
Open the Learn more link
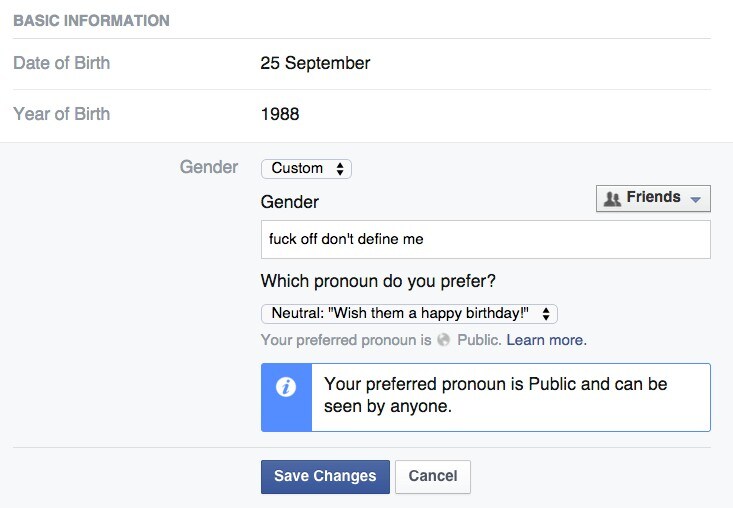point(546,340)
